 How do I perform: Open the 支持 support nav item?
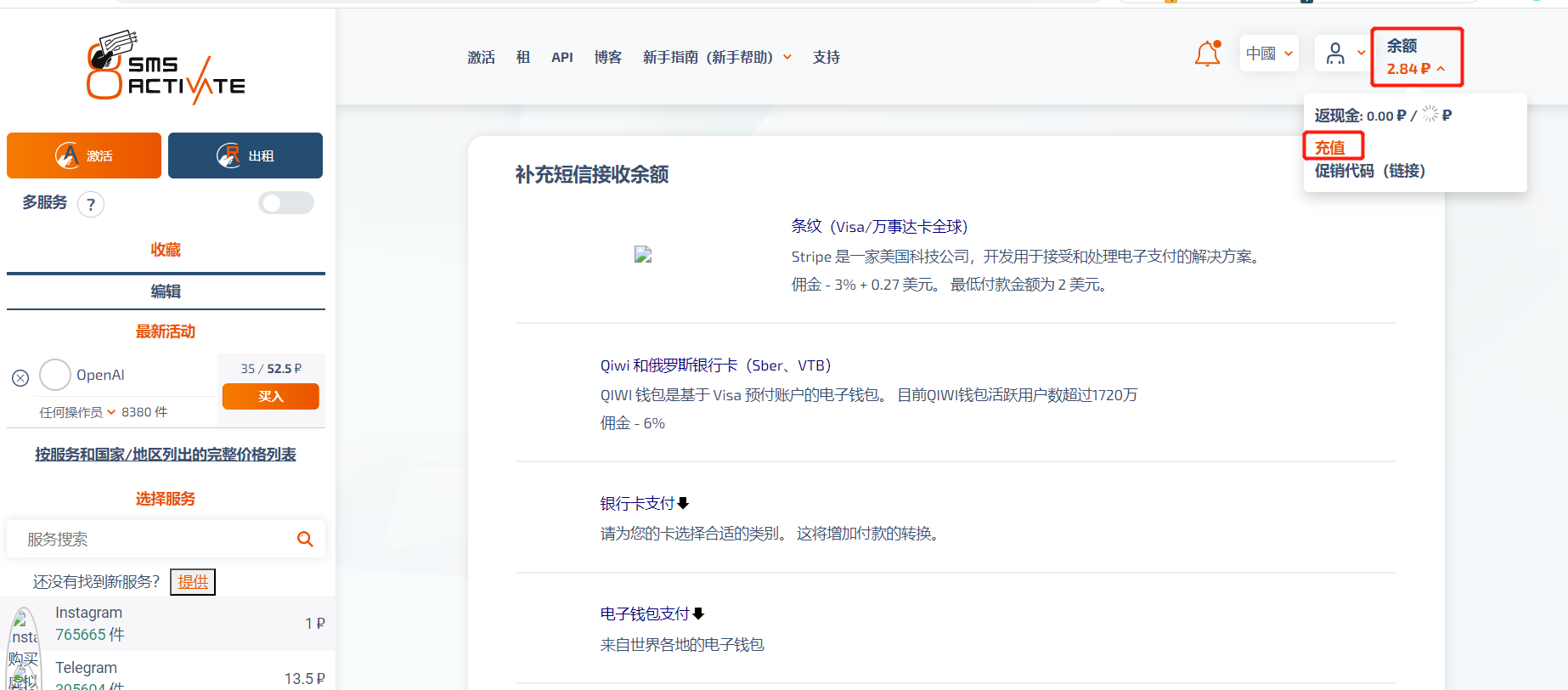tap(826, 57)
